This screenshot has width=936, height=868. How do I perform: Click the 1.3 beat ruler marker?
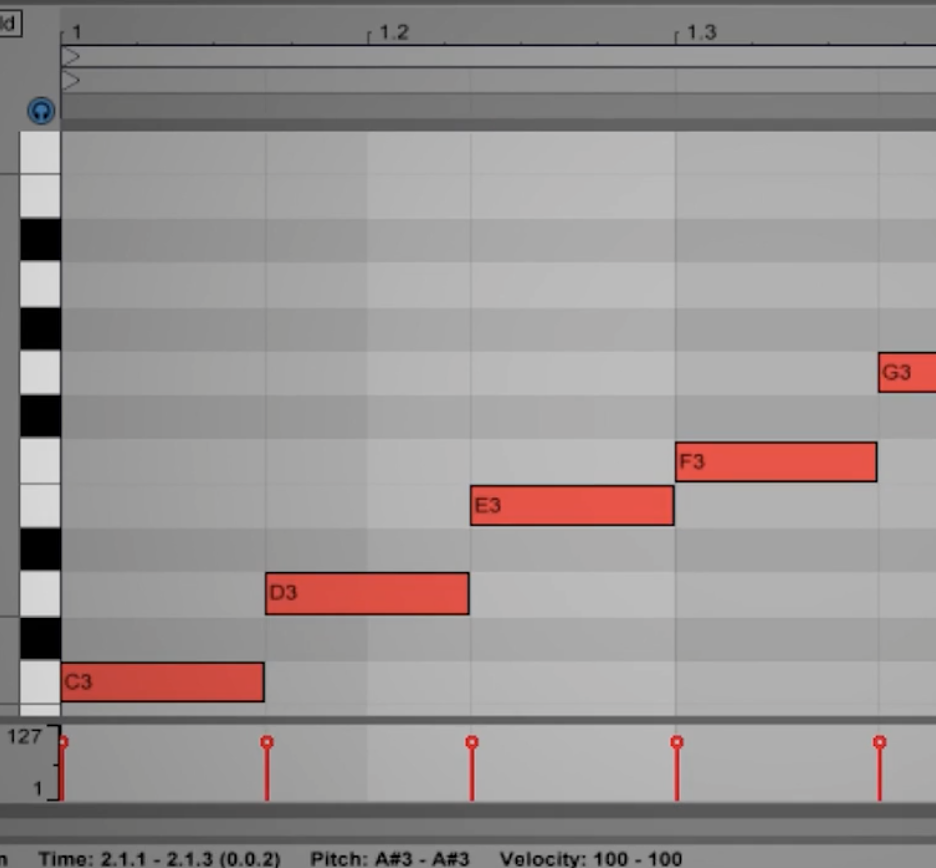pos(701,32)
